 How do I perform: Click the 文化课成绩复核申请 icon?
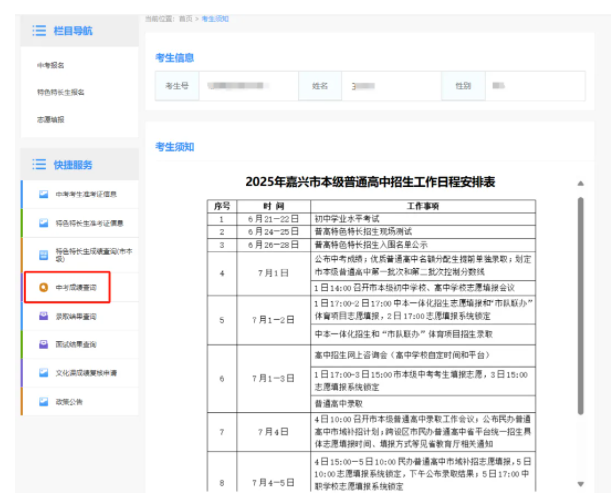(x=43, y=373)
